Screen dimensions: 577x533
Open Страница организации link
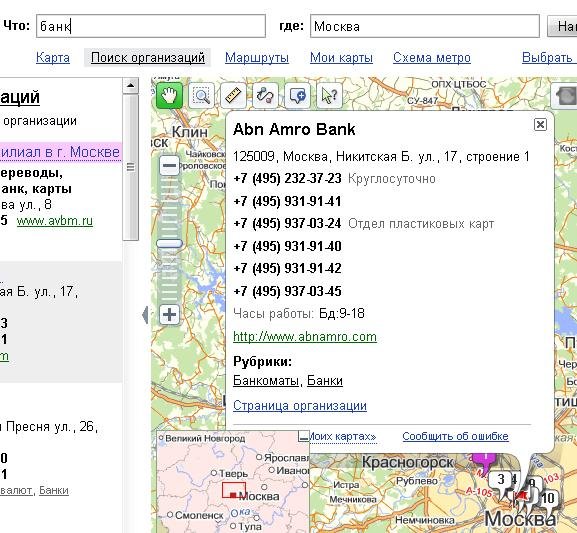pyautogui.click(x=300, y=406)
